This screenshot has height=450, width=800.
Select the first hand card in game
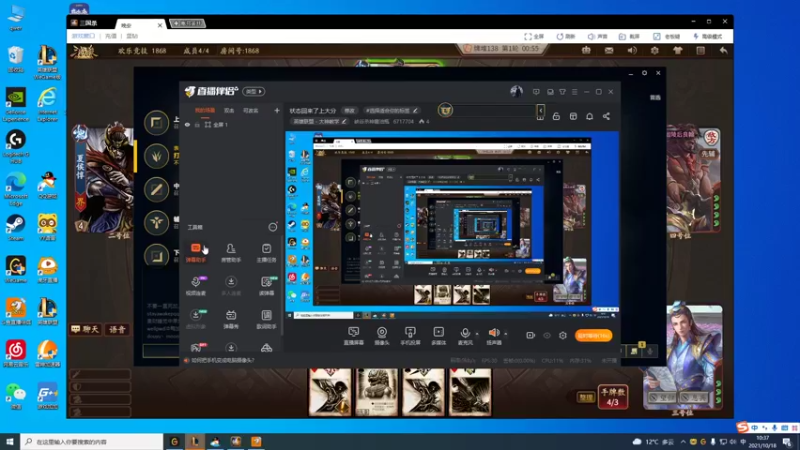click(330, 392)
